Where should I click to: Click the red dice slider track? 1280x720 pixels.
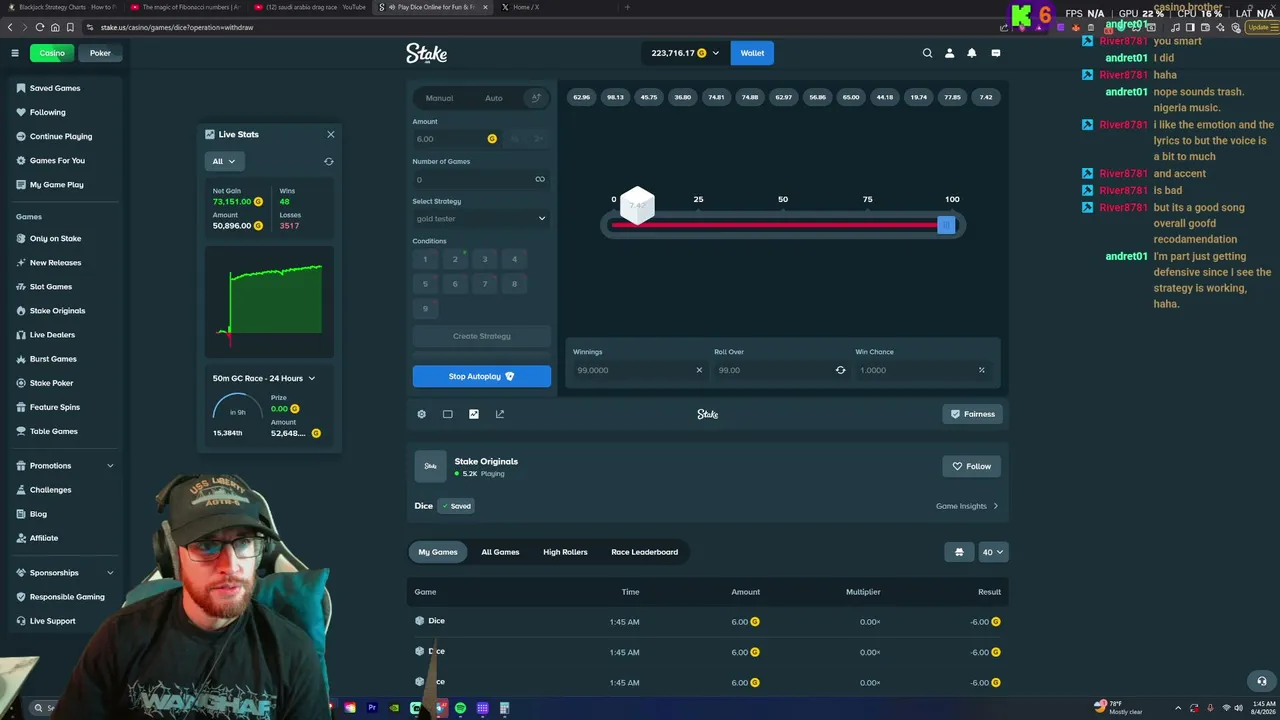[x=775, y=225]
